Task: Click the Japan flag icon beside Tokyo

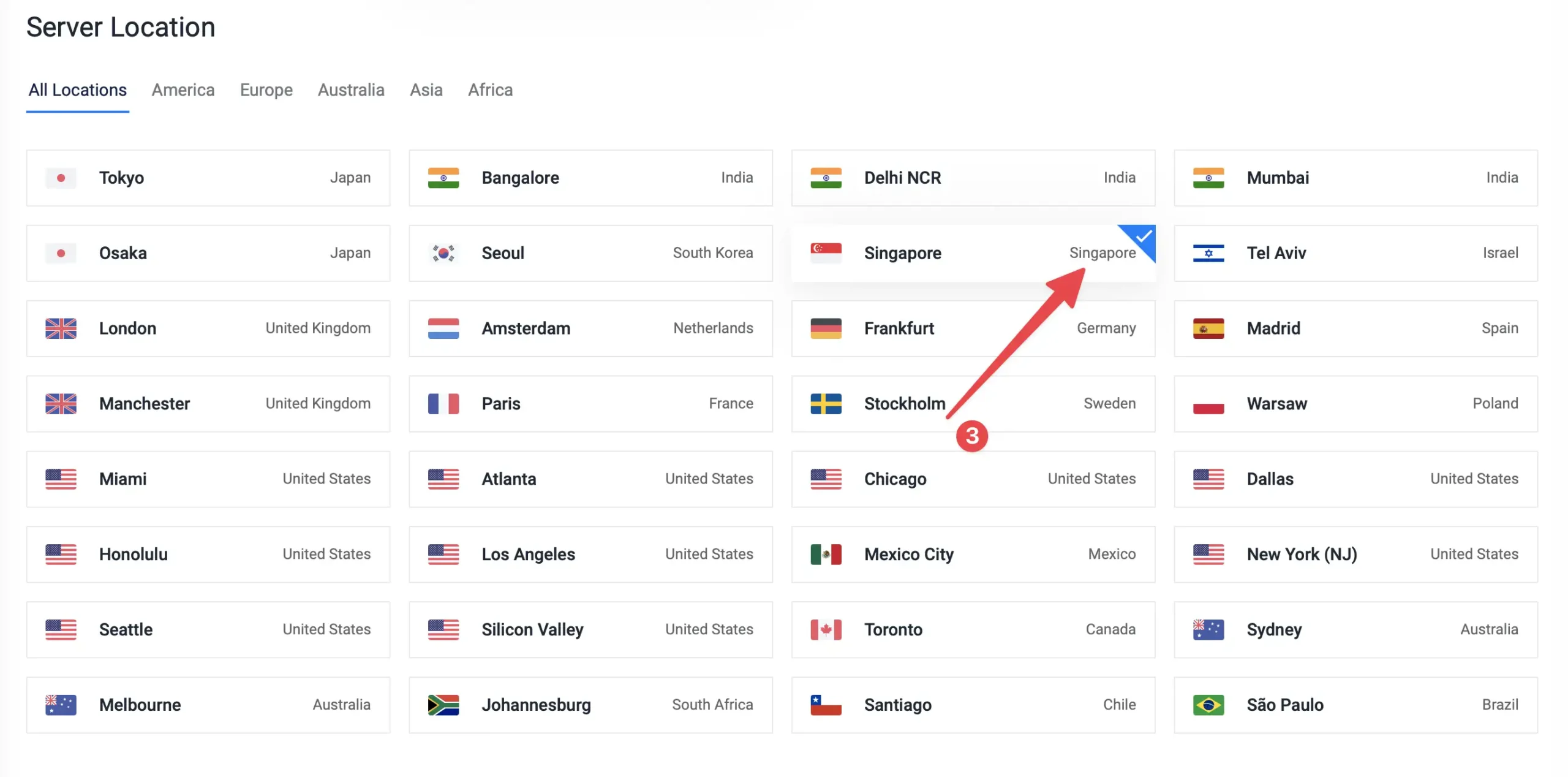Action: (x=61, y=178)
